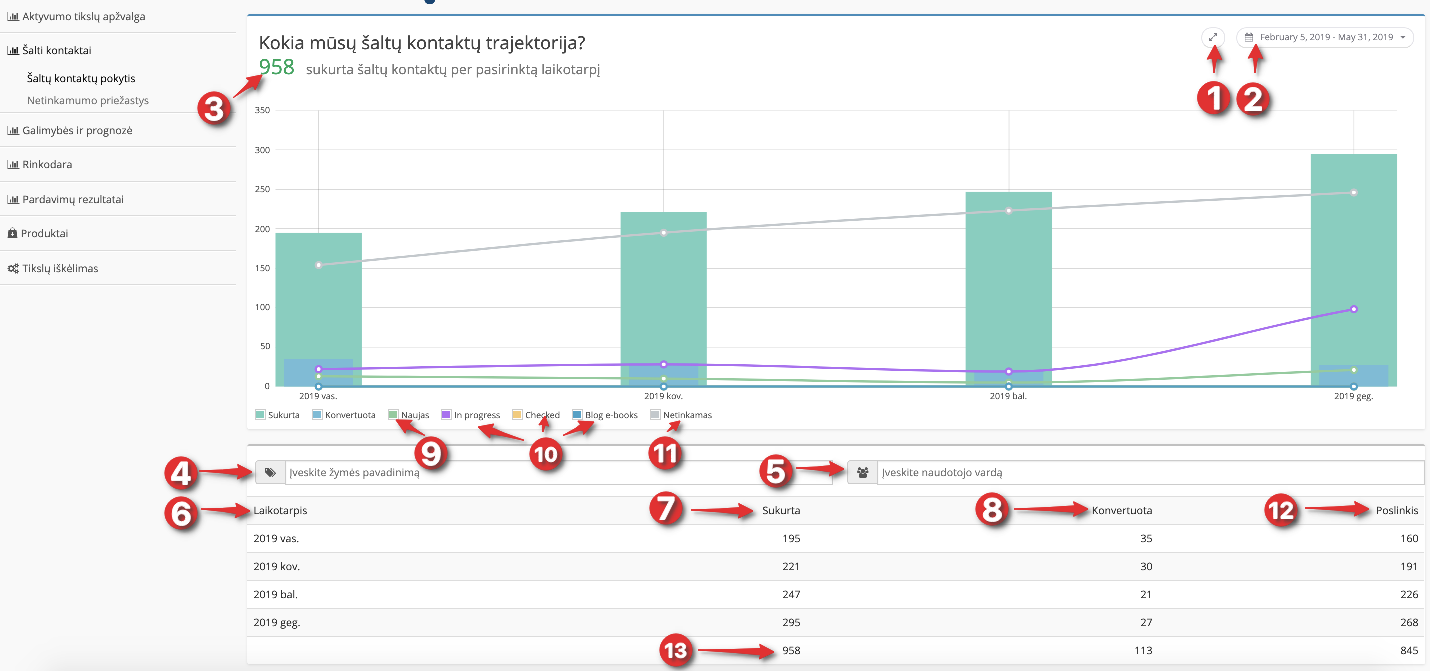This screenshot has width=1430, height=671.
Task: Focus the 'Įveskite naudotojo vardą' input
Action: [x=1150, y=473]
